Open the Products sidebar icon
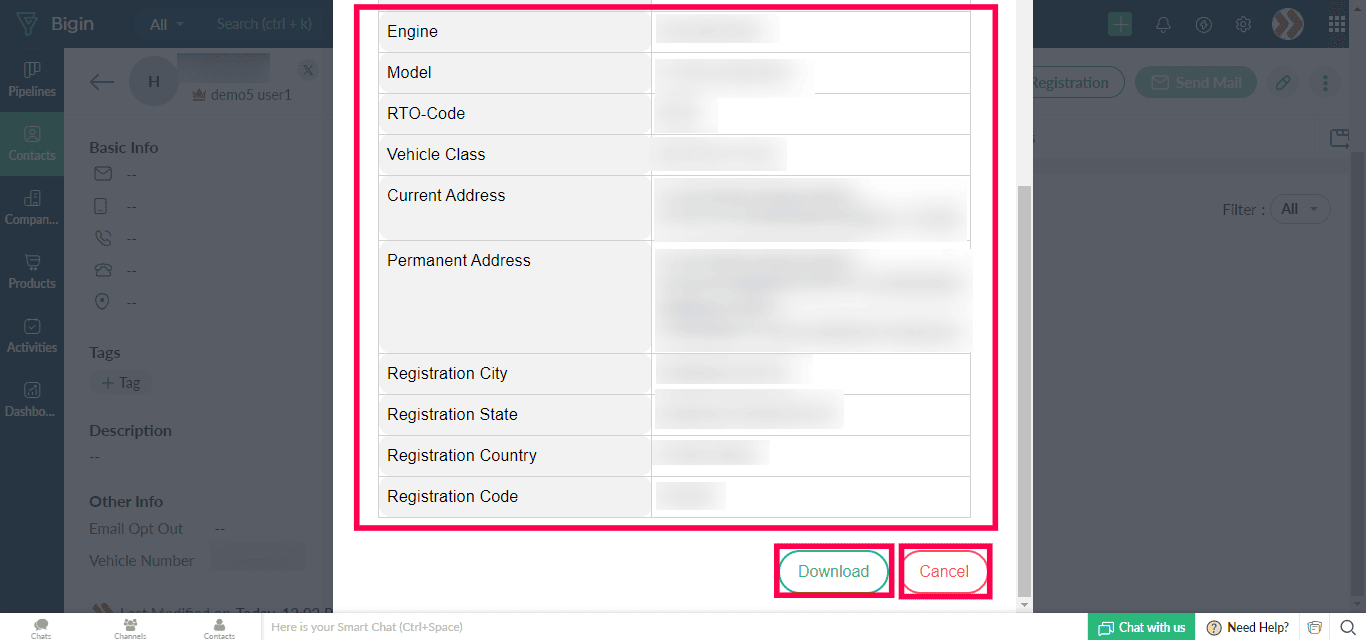This screenshot has height=640, width=1366. (32, 272)
